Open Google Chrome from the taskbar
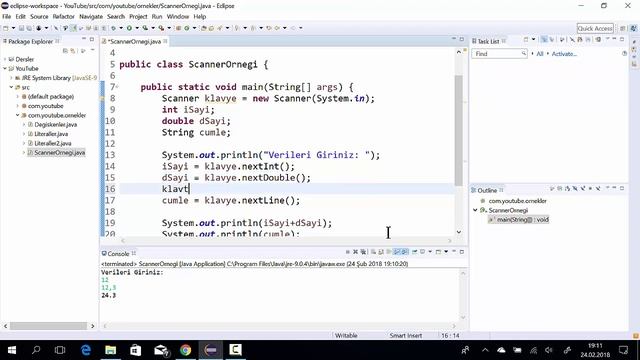This screenshot has width=640, height=360. 186,350
